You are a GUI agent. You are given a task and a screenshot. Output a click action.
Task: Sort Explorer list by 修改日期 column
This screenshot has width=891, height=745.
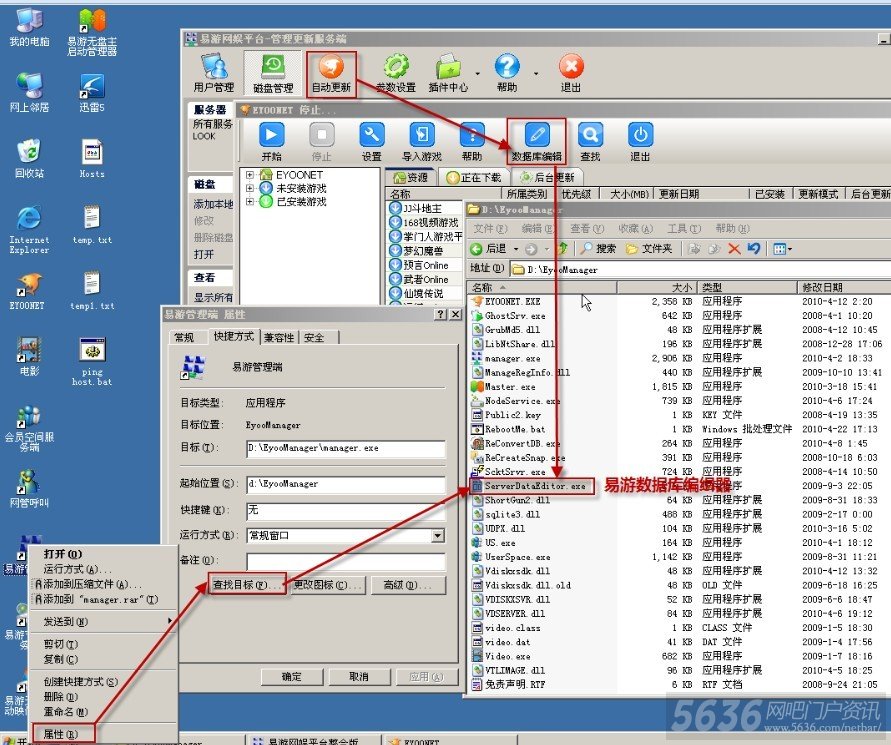(x=842, y=287)
